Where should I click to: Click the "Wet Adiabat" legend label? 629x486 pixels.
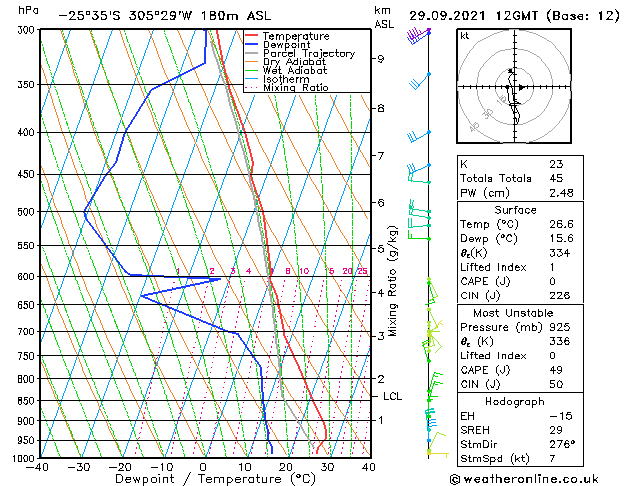point(295,70)
